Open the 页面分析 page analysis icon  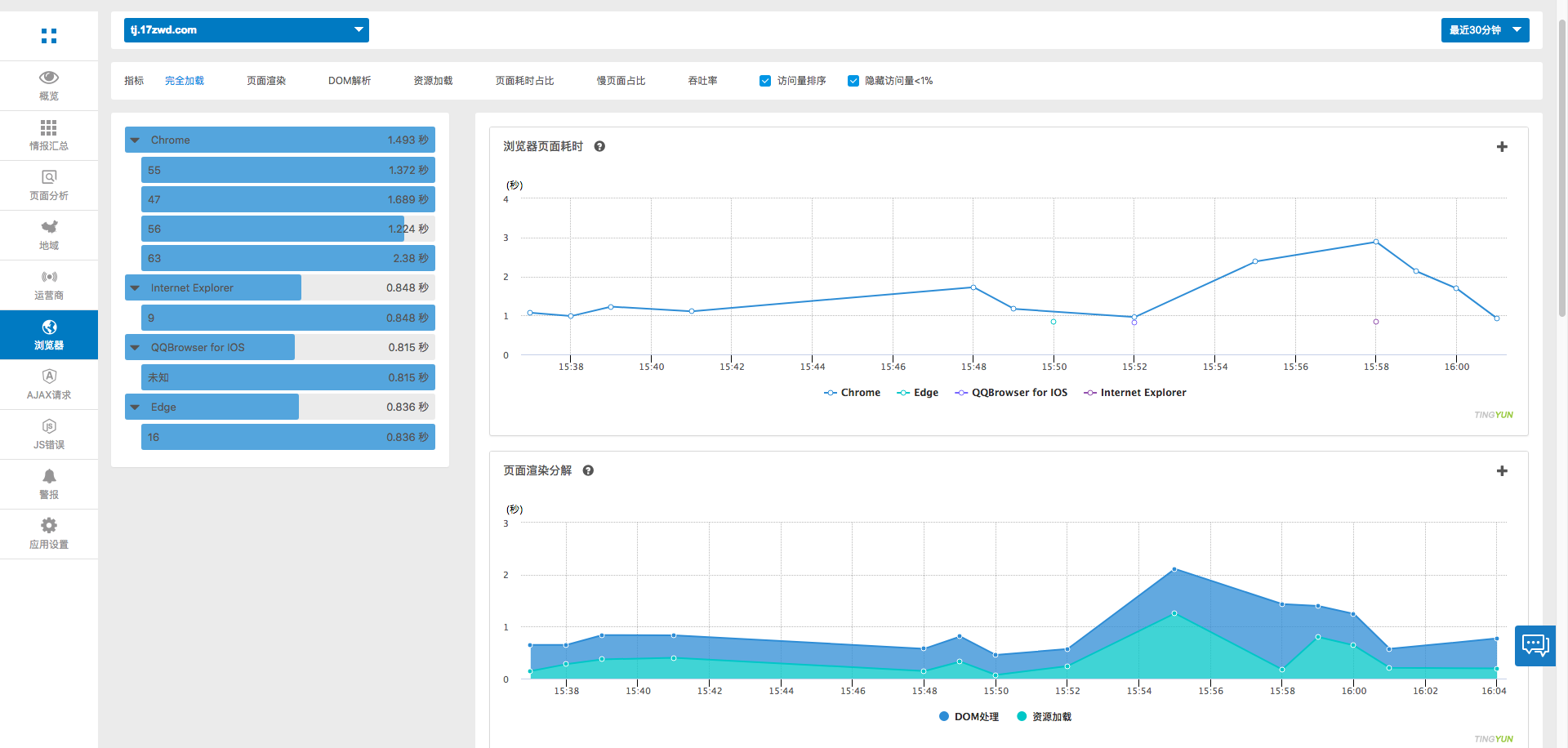click(x=49, y=177)
